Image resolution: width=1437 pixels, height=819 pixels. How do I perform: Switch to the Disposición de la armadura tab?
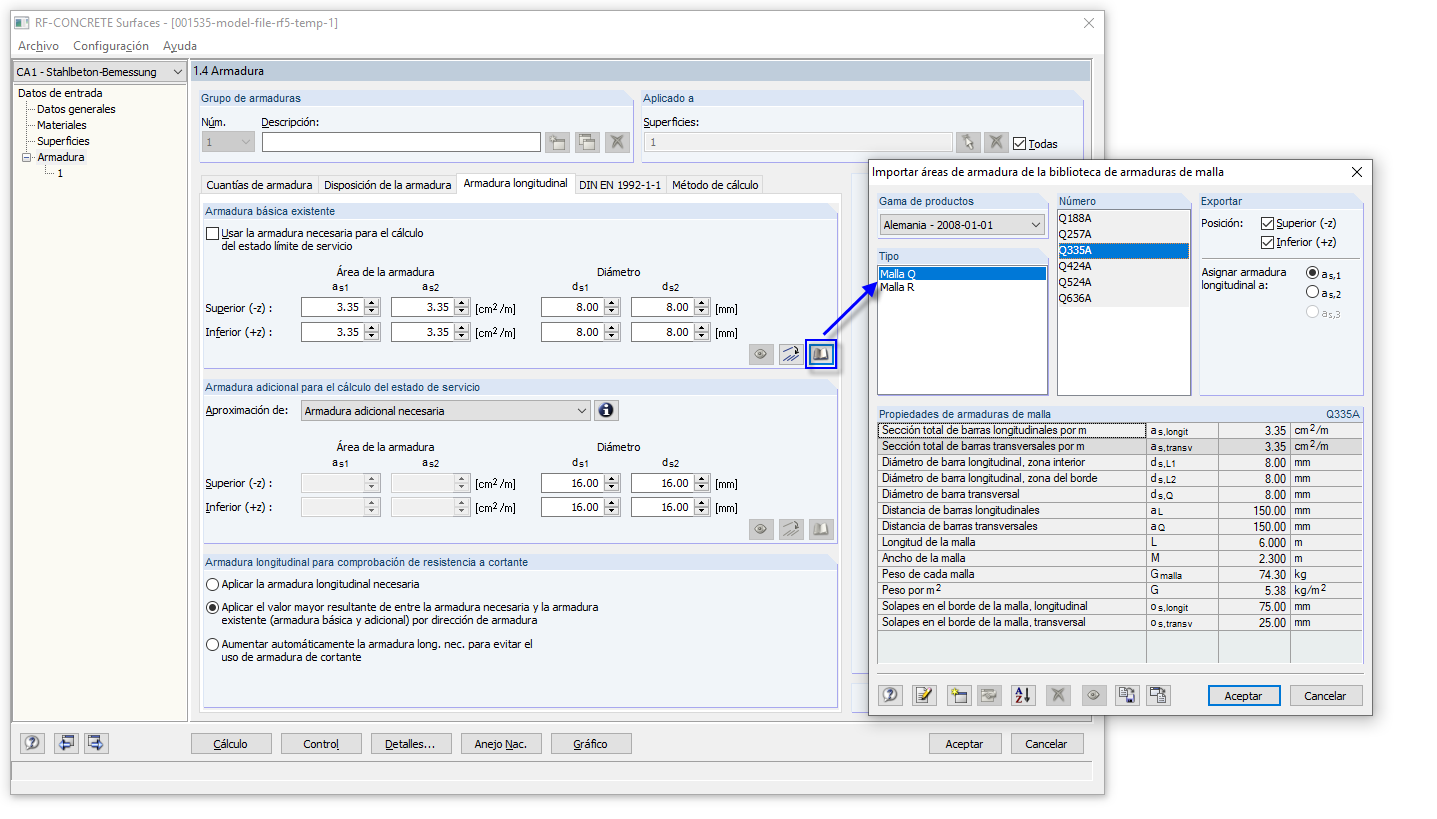click(x=388, y=185)
